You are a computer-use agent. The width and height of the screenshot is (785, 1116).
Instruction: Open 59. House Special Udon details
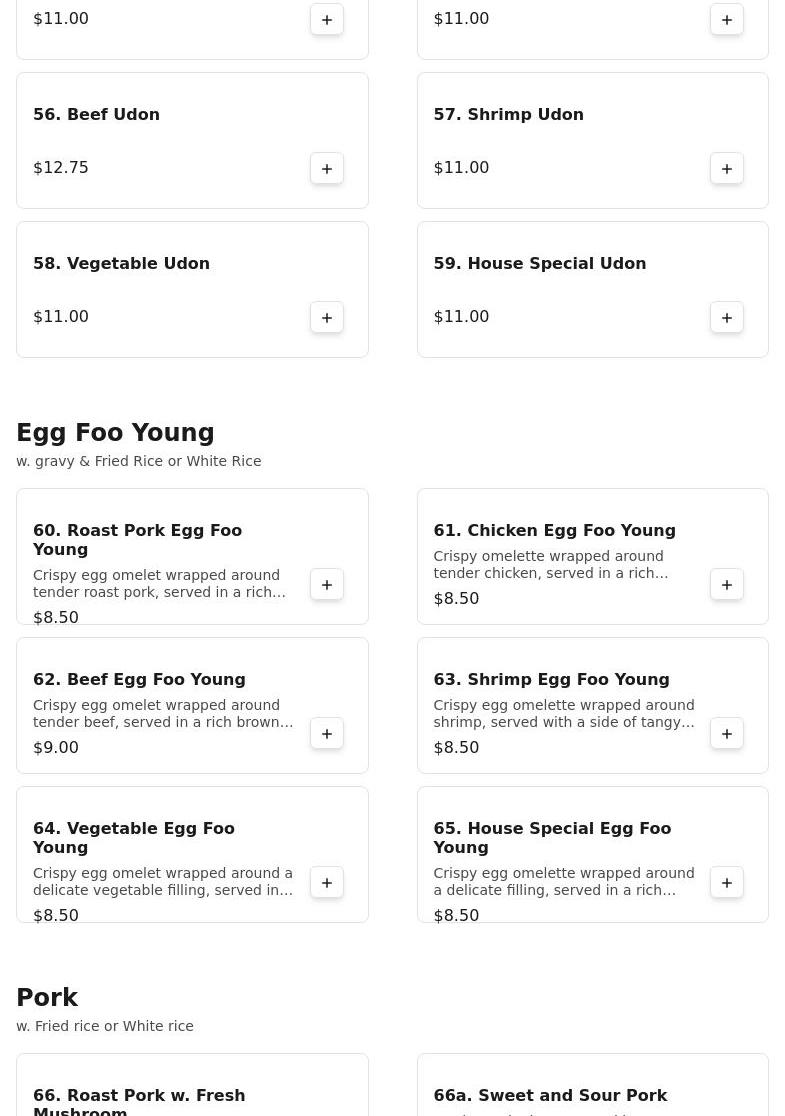pyautogui.click(x=539, y=264)
